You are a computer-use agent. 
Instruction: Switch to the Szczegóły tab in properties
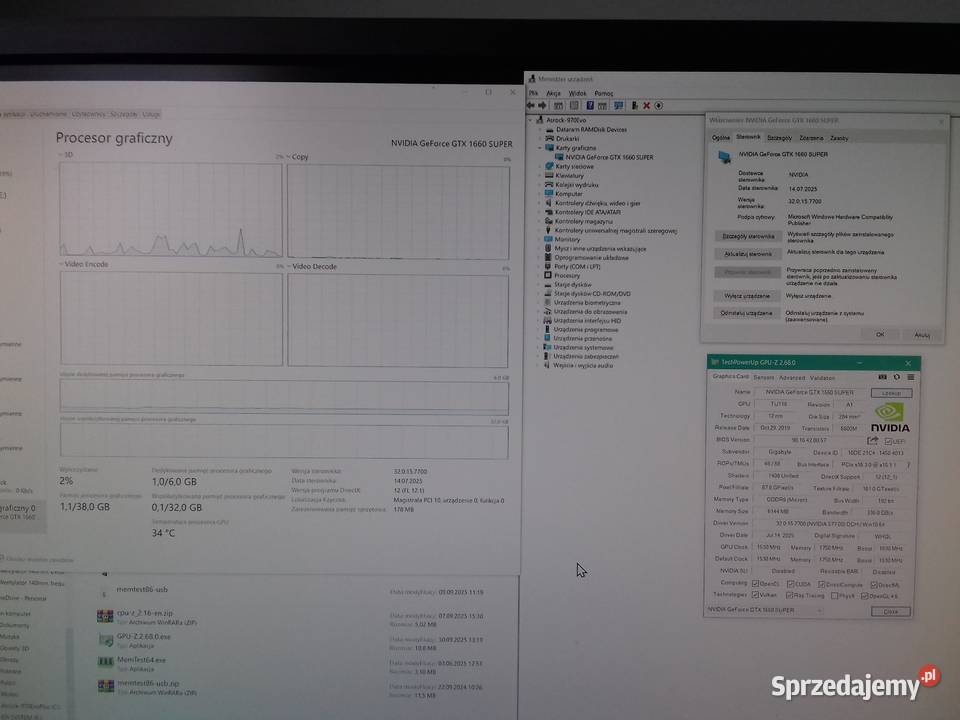[779, 137]
